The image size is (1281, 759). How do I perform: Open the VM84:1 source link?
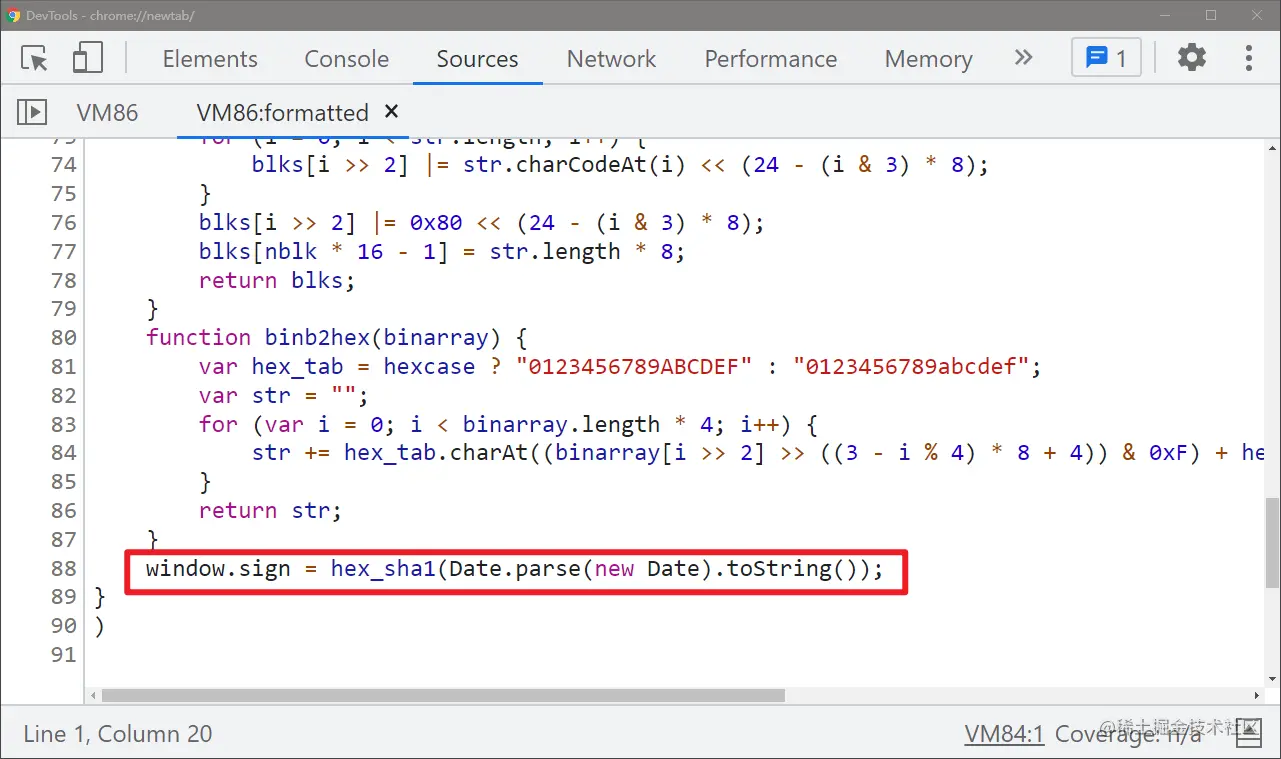(1004, 733)
